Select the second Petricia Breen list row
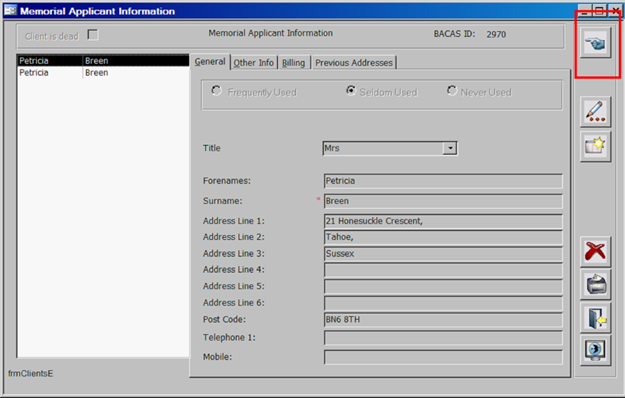 pos(103,73)
